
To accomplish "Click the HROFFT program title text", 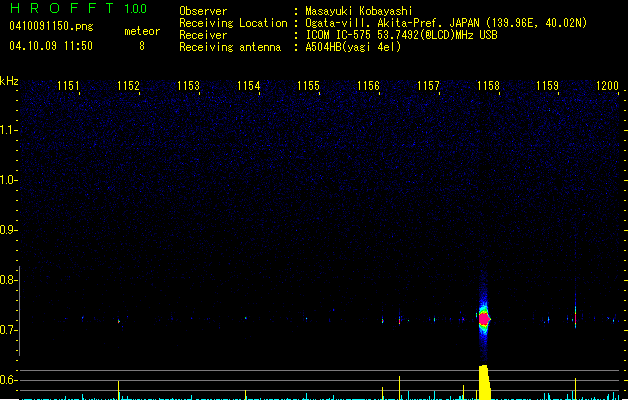I will point(61,9).
